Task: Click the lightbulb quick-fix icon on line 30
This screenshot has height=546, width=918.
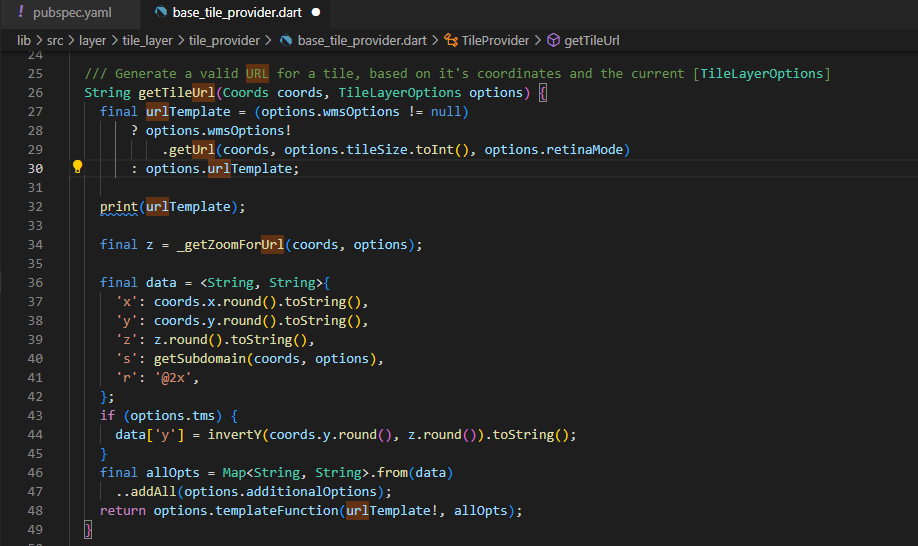Action: (77, 167)
